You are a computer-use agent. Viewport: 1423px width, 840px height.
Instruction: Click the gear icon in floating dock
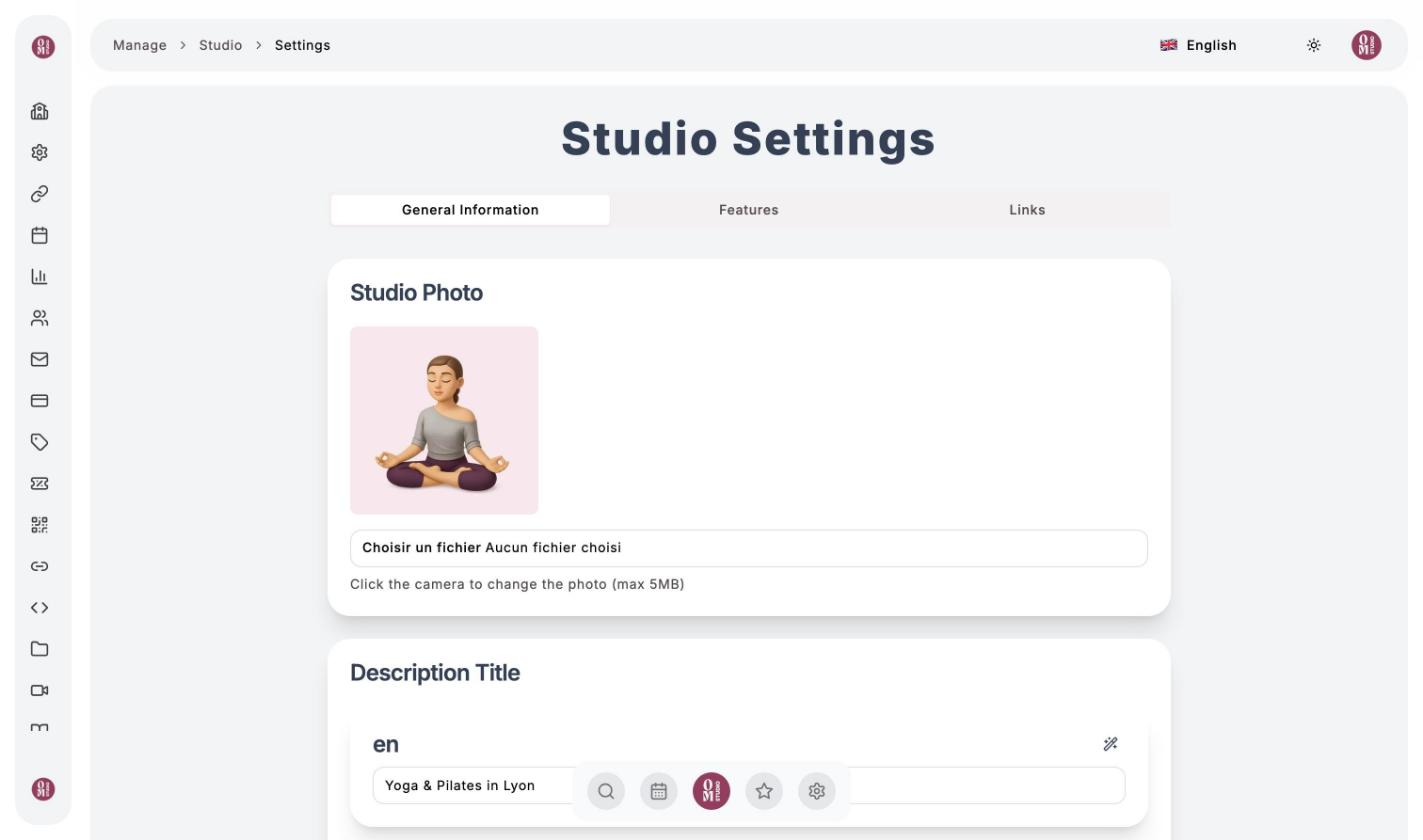point(817,791)
